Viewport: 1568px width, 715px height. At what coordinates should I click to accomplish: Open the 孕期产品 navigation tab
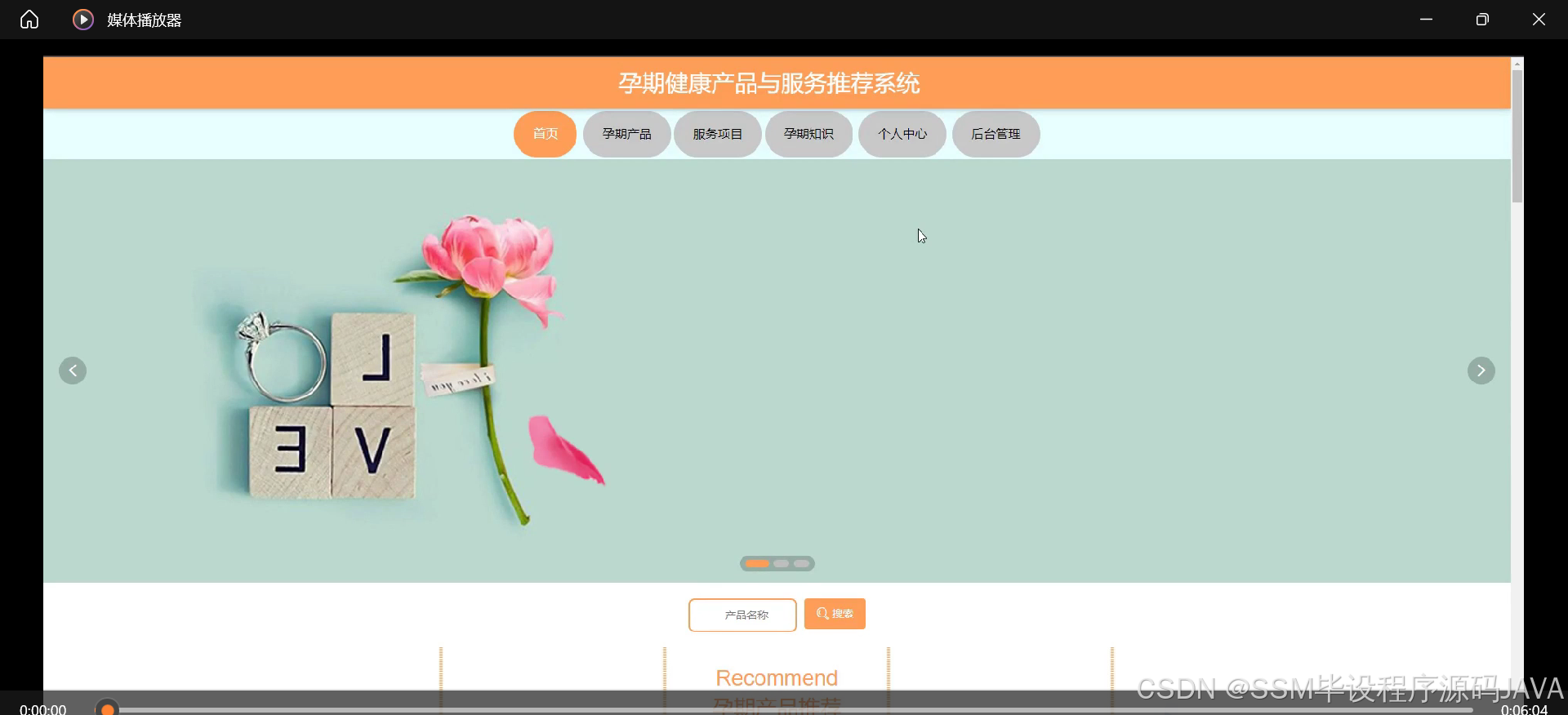pyautogui.click(x=626, y=134)
